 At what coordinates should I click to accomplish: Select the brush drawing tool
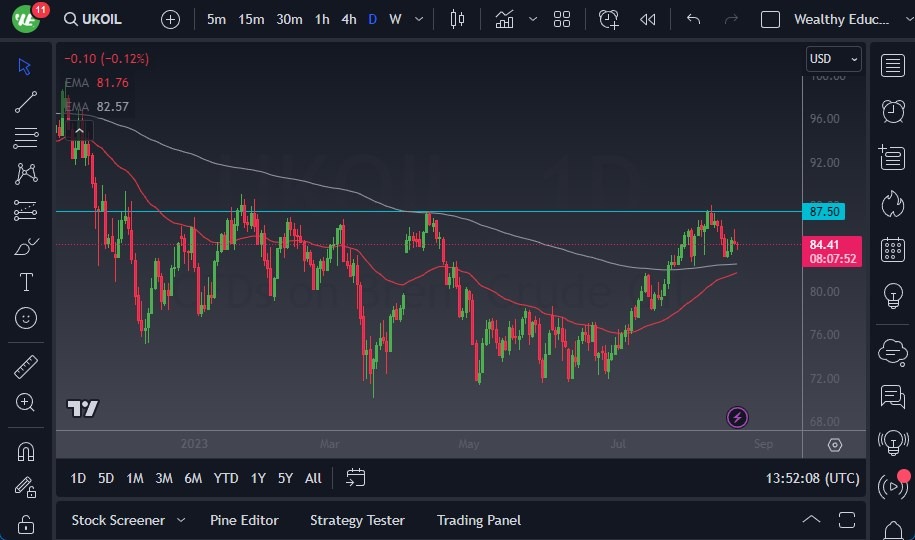coord(26,246)
